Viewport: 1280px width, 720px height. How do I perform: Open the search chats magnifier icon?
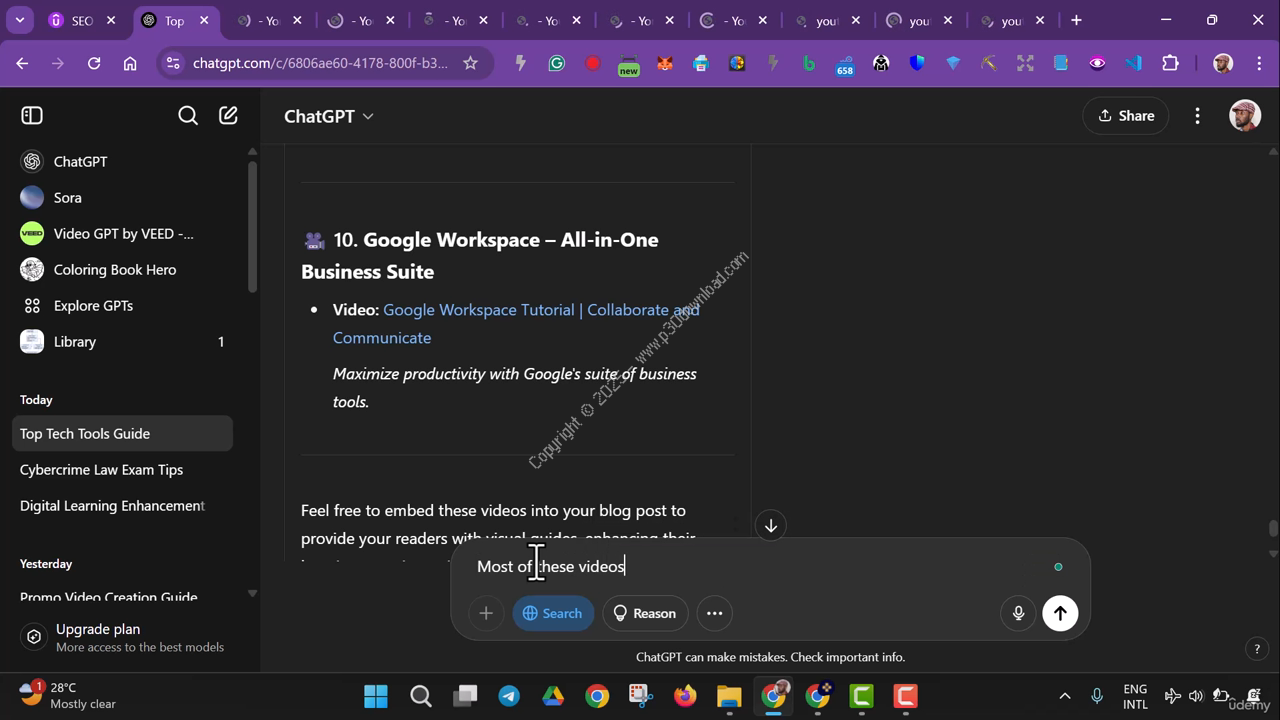tap(187, 116)
